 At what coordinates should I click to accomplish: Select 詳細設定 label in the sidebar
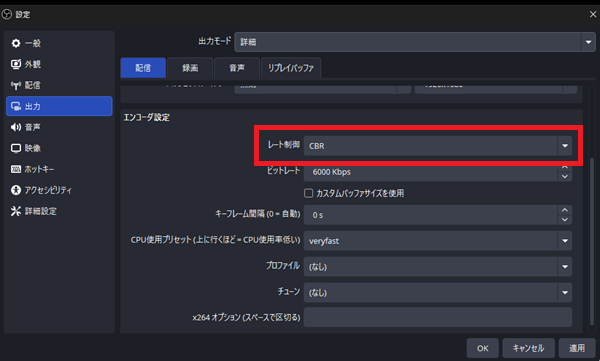pos(41,211)
